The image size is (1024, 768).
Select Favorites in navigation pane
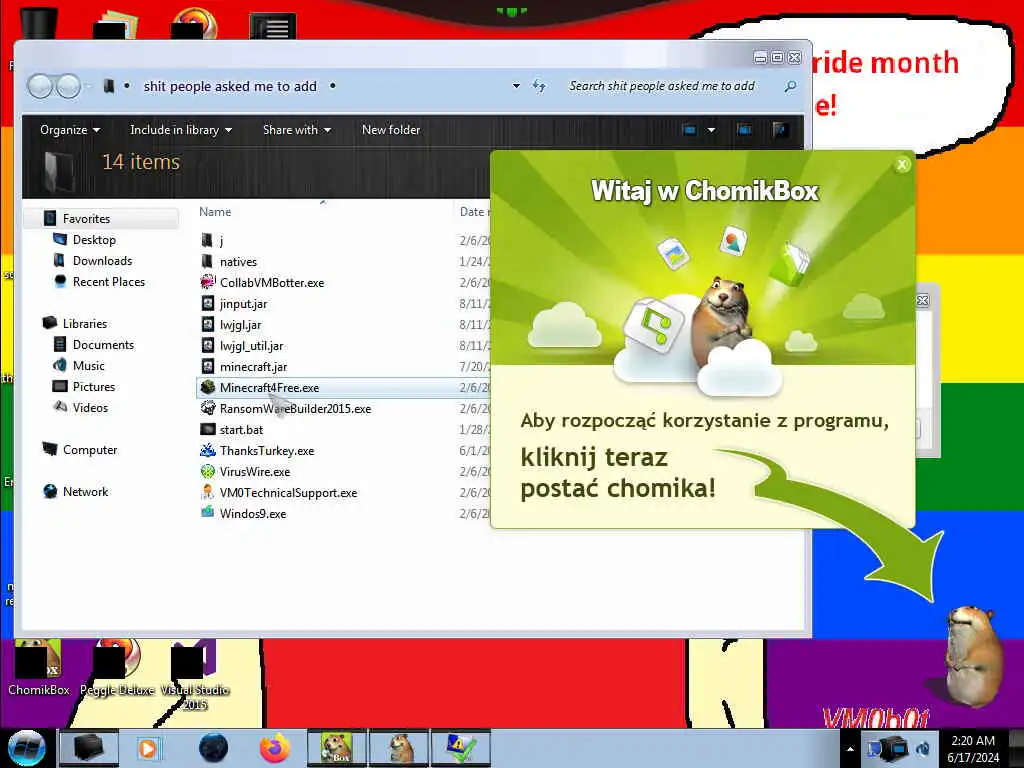tap(86, 219)
